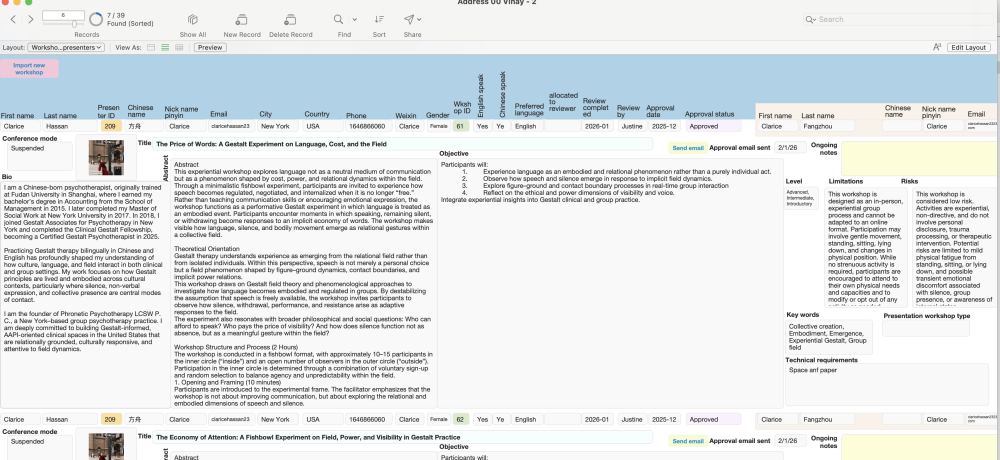Click the Find magnifier icon

339,19
